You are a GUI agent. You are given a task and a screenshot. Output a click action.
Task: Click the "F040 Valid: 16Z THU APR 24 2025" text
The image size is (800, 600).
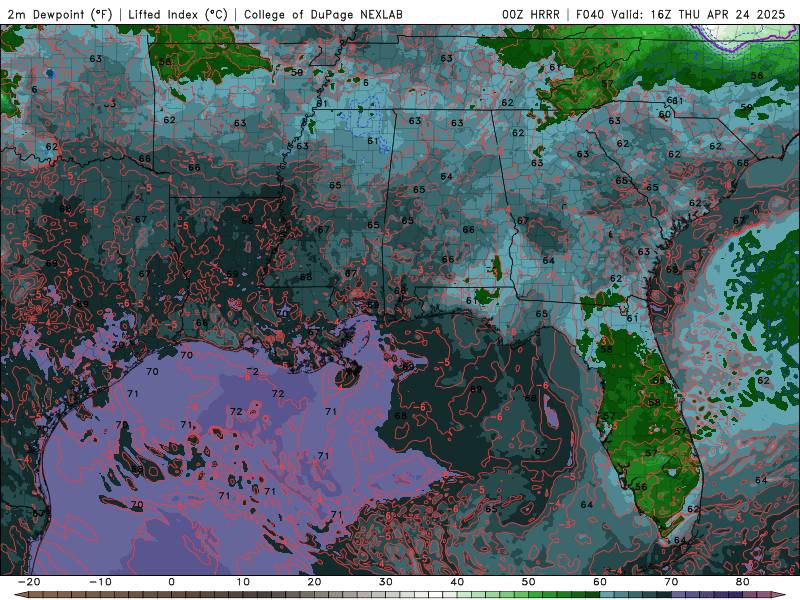pos(681,15)
